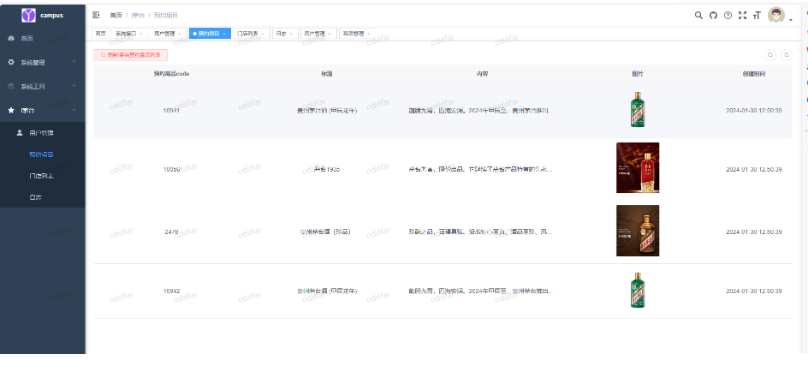808x378 pixels.
Task: Switch to the 系统接口 tab
Action: pos(129,33)
